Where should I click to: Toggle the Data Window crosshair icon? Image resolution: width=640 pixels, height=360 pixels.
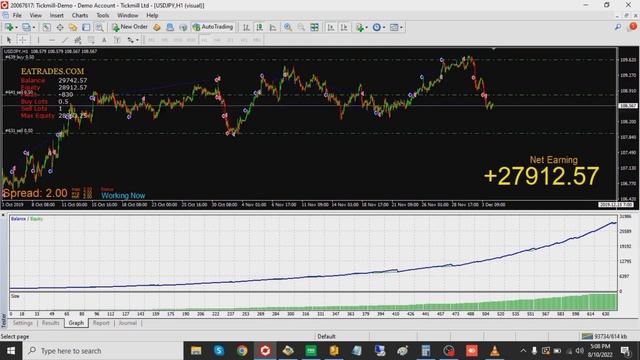pyautogui.click(x=60, y=27)
